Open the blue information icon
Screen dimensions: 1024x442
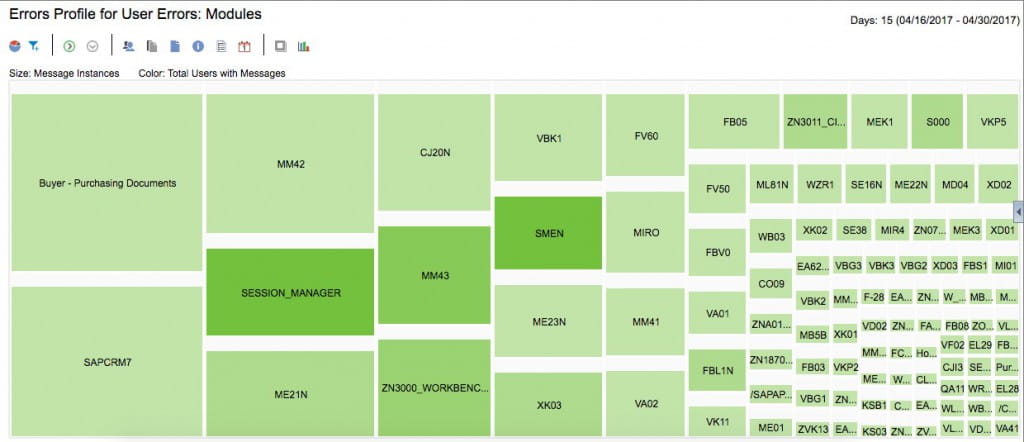click(x=198, y=46)
